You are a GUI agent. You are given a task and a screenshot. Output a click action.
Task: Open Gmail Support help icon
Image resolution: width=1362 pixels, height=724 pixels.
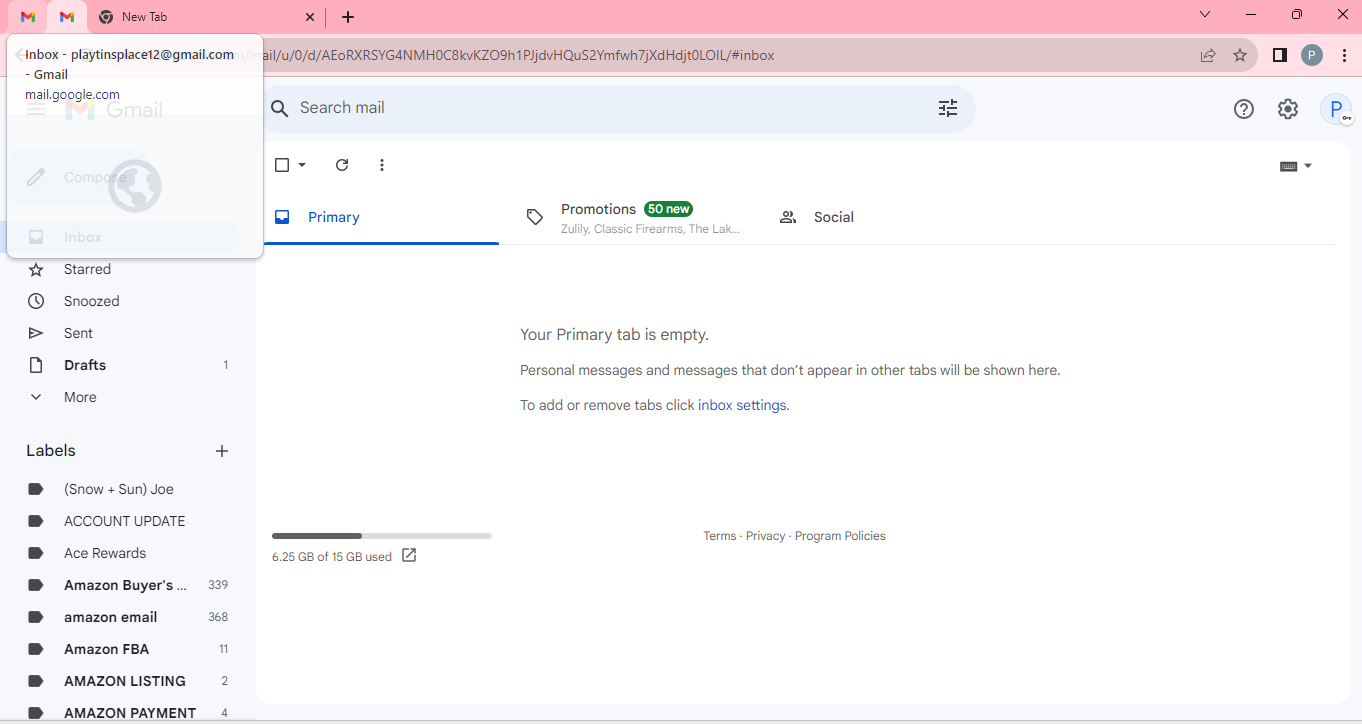click(1244, 109)
